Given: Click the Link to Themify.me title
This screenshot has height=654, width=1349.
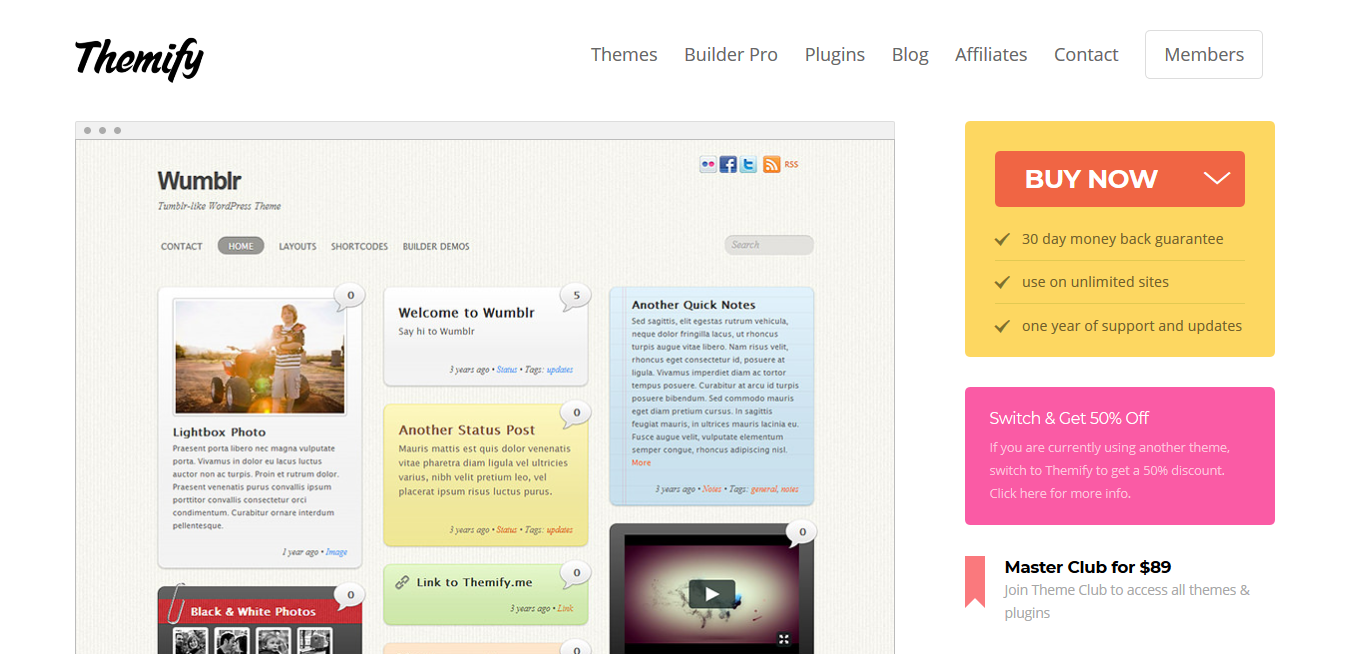Looking at the screenshot, I should [474, 582].
